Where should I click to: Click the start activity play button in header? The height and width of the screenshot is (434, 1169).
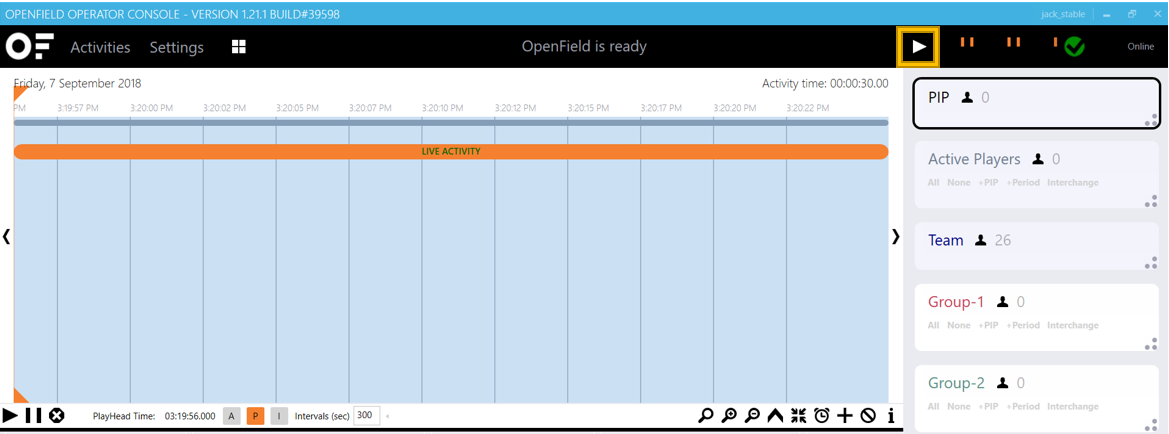tap(918, 46)
